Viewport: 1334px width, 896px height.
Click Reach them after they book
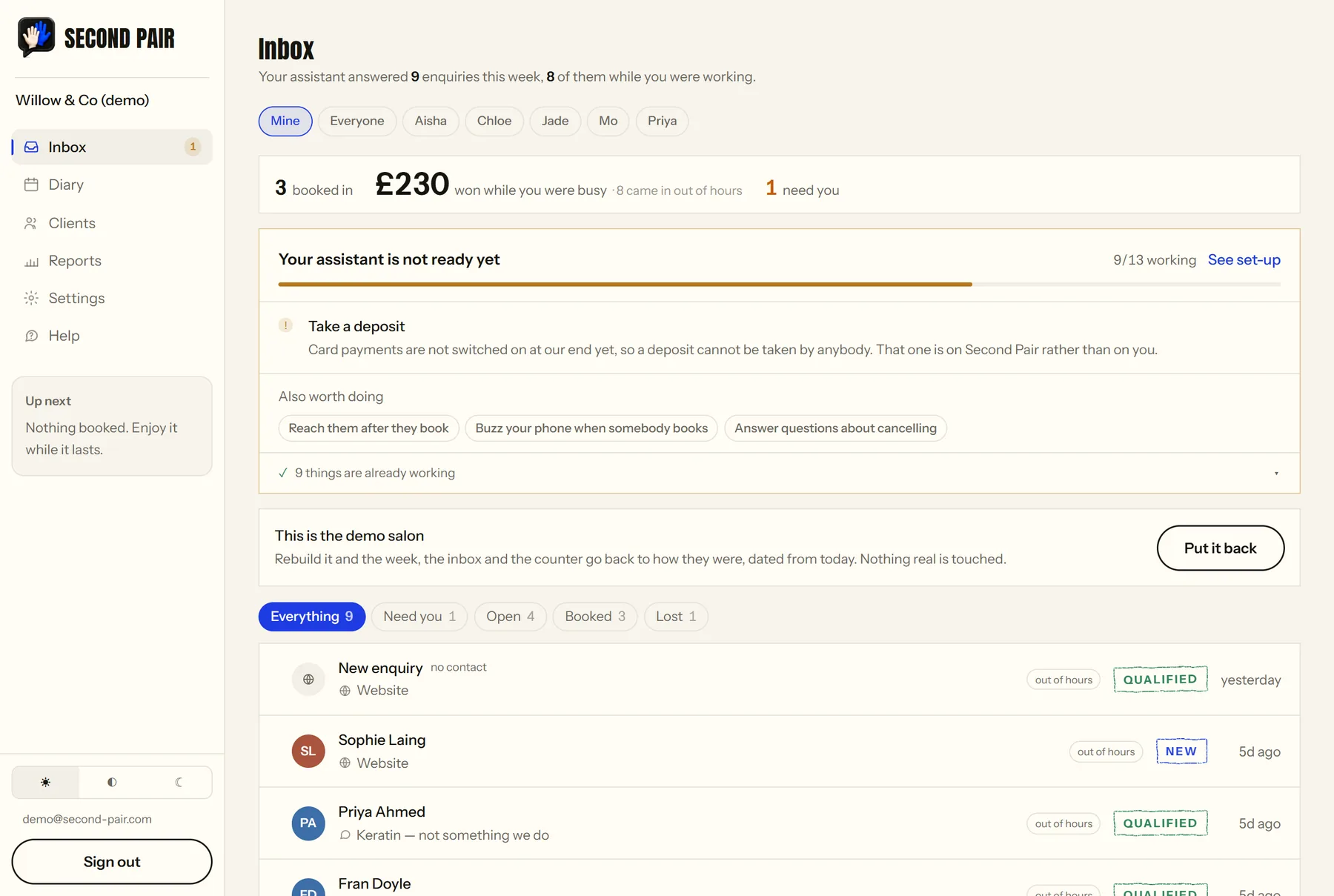click(368, 428)
